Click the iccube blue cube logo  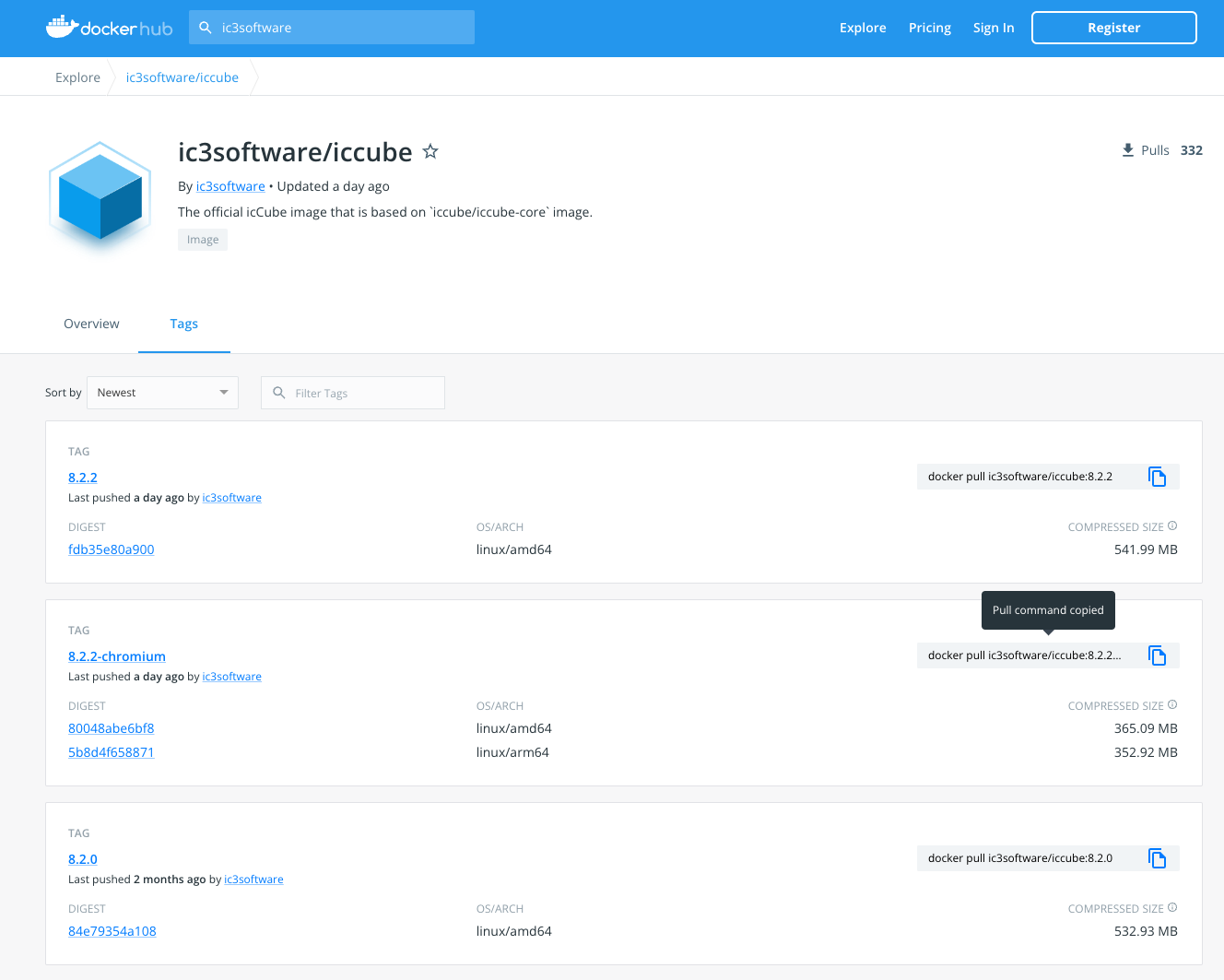[x=100, y=196]
